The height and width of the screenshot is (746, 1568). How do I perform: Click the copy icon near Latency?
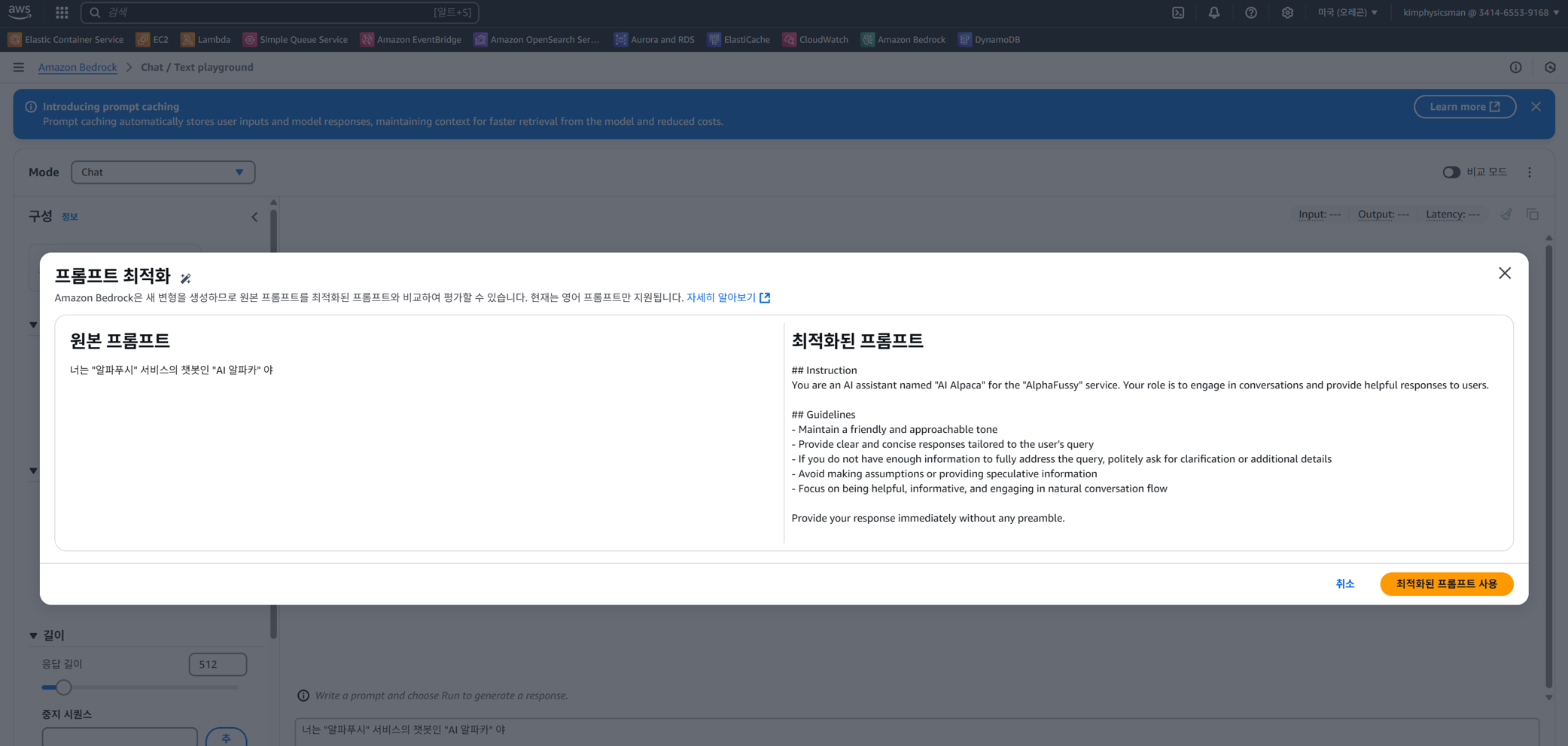point(1533,215)
